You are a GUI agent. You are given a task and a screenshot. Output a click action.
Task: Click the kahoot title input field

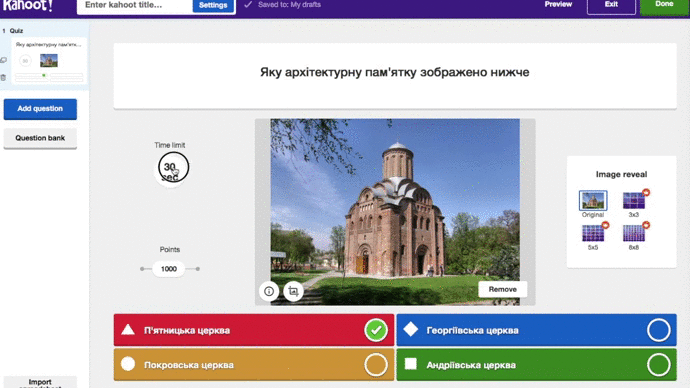click(x=135, y=5)
